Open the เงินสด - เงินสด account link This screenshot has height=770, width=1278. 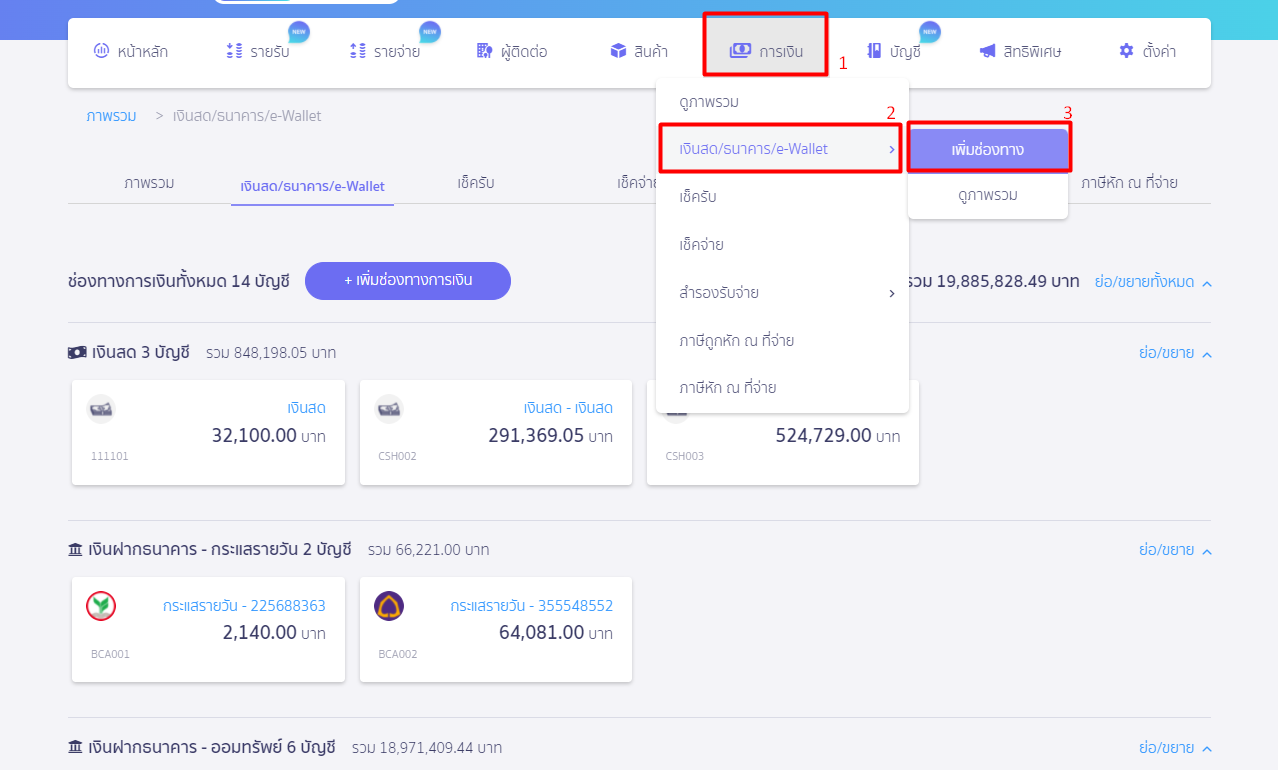point(568,408)
